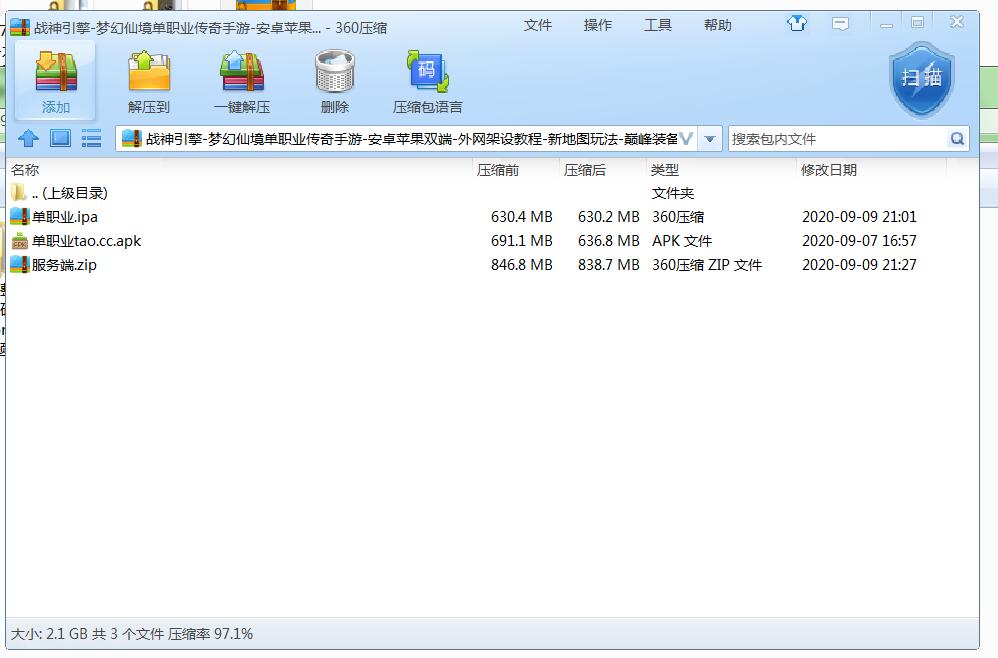The width and height of the screenshot is (998, 658).
Task: Select the 服务端.zip file
Action: 64,265
